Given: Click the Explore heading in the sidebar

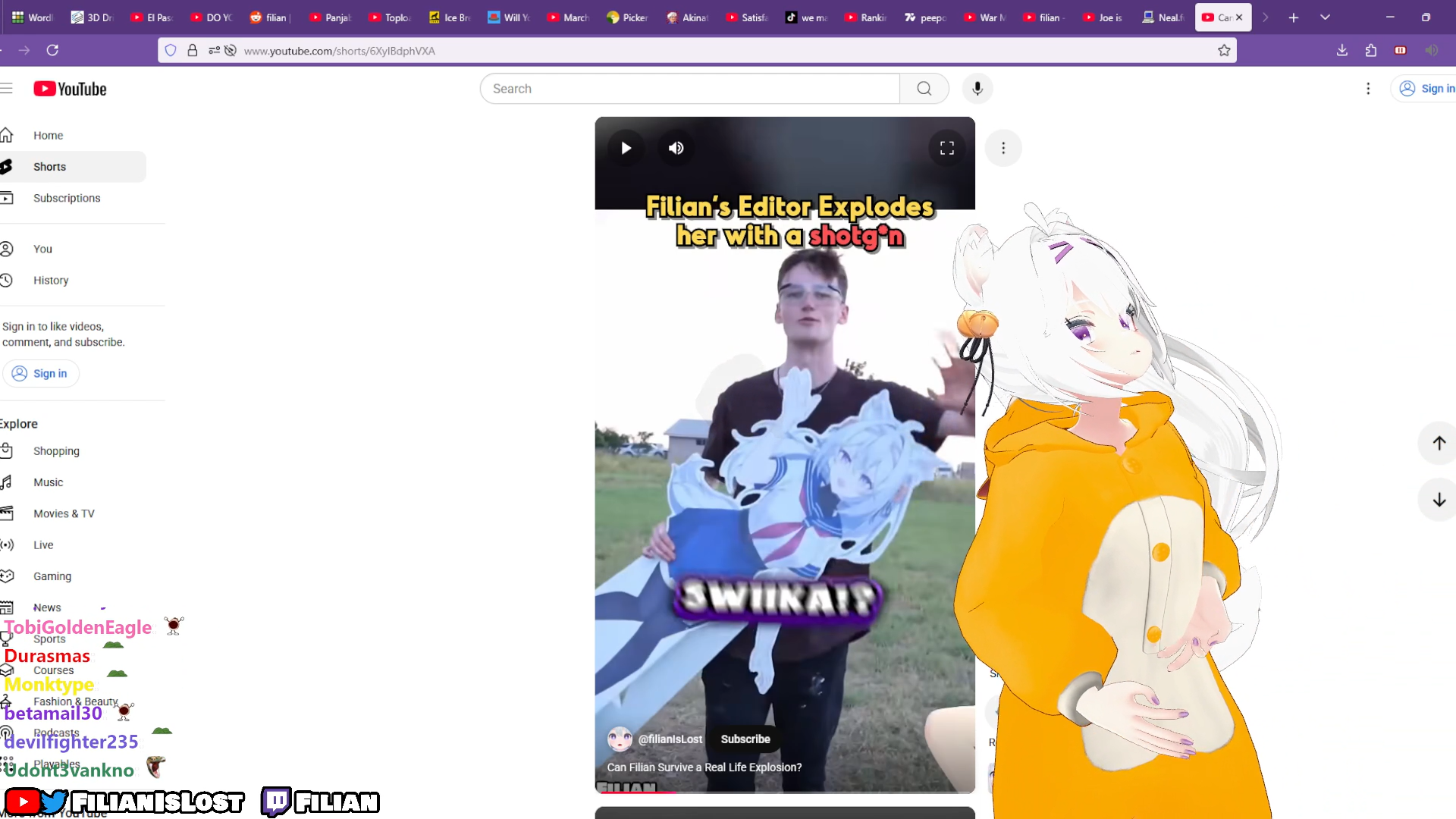Looking at the screenshot, I should [x=19, y=424].
